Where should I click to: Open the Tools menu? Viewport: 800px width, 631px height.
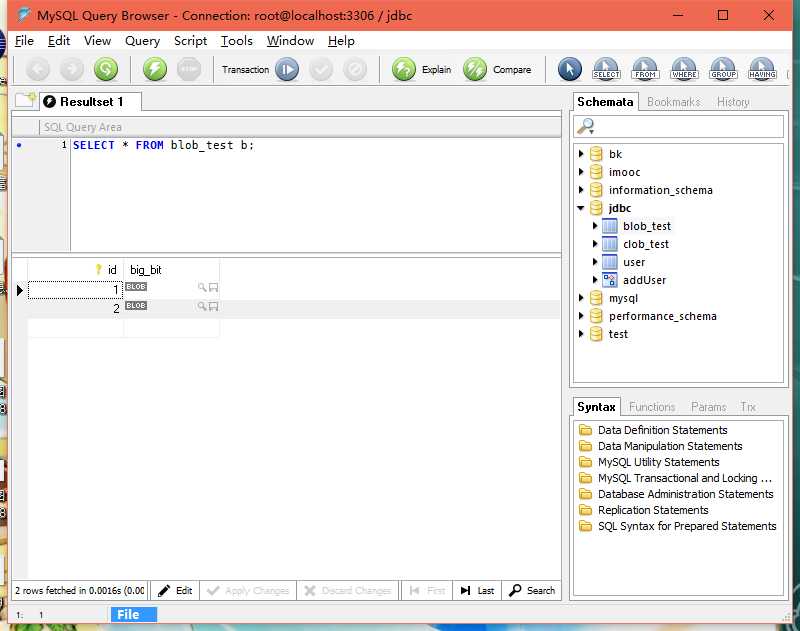pyautogui.click(x=237, y=41)
